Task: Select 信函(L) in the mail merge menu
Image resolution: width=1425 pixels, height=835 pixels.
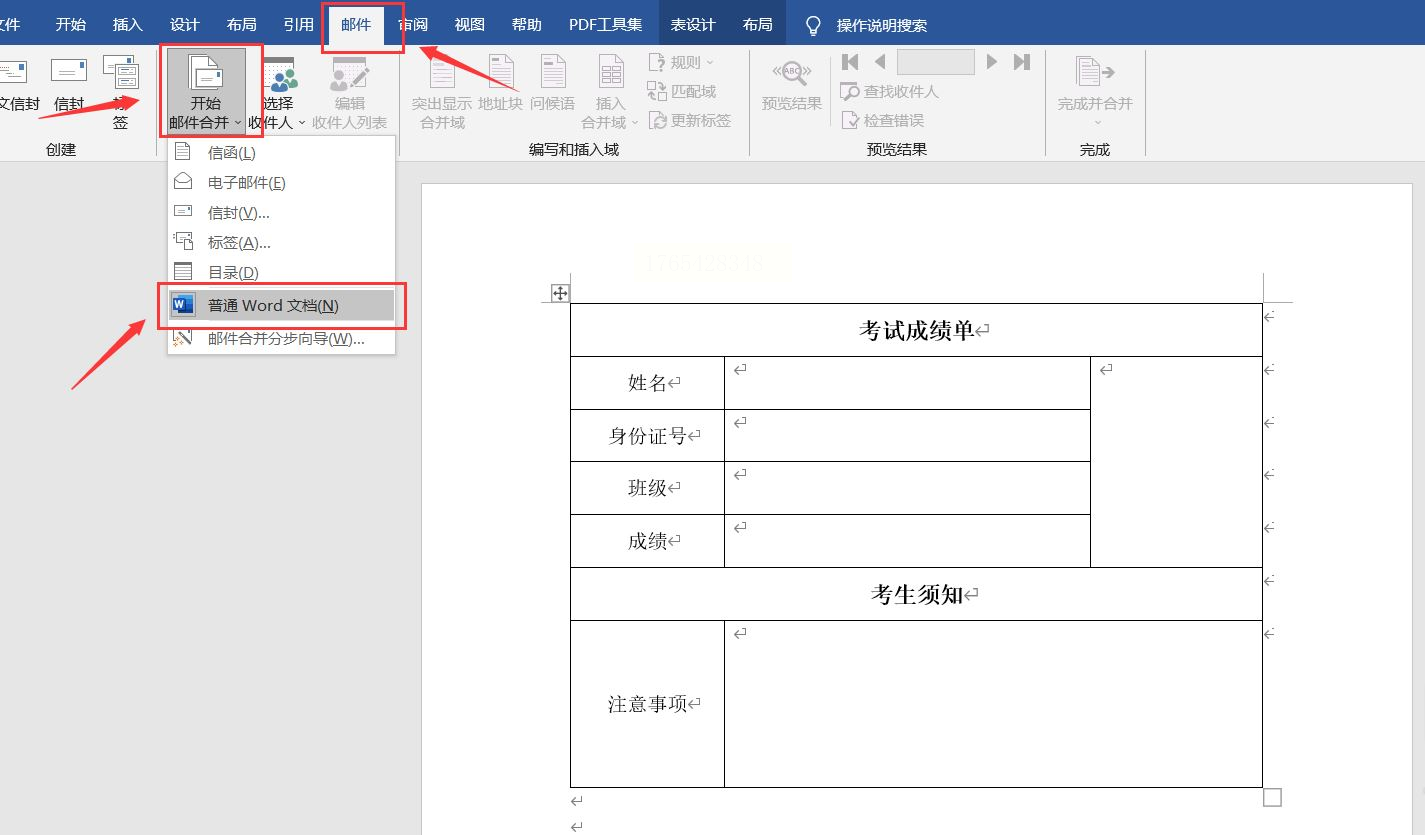Action: (231, 153)
